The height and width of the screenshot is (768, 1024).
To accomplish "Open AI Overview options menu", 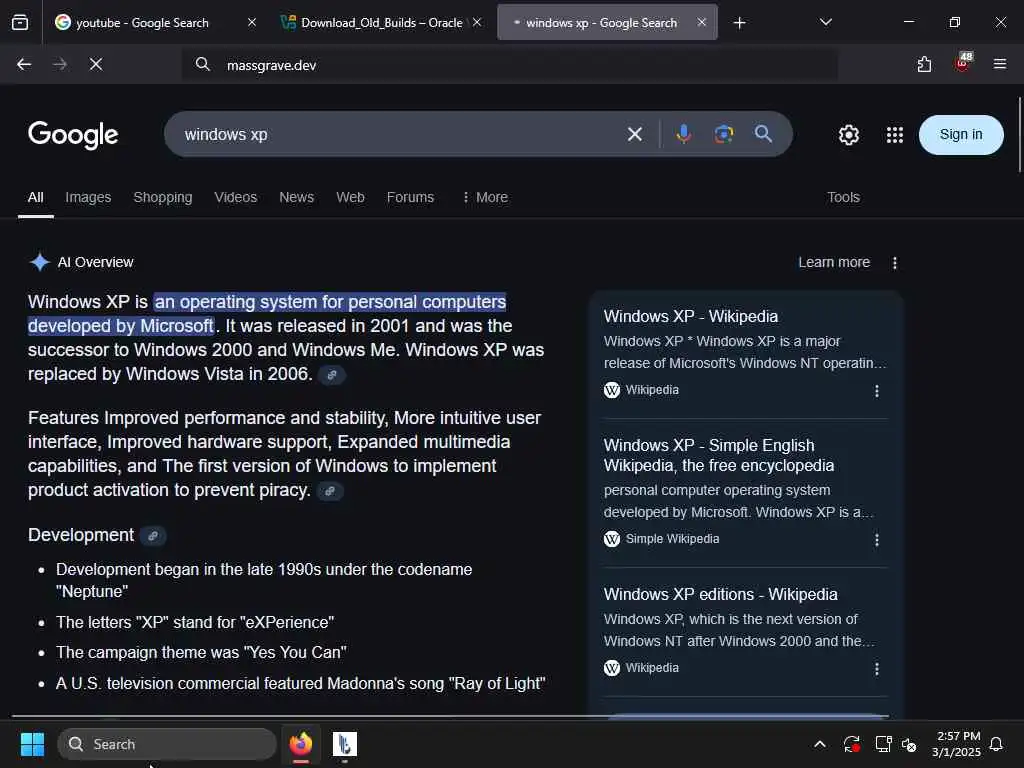I will coord(895,263).
